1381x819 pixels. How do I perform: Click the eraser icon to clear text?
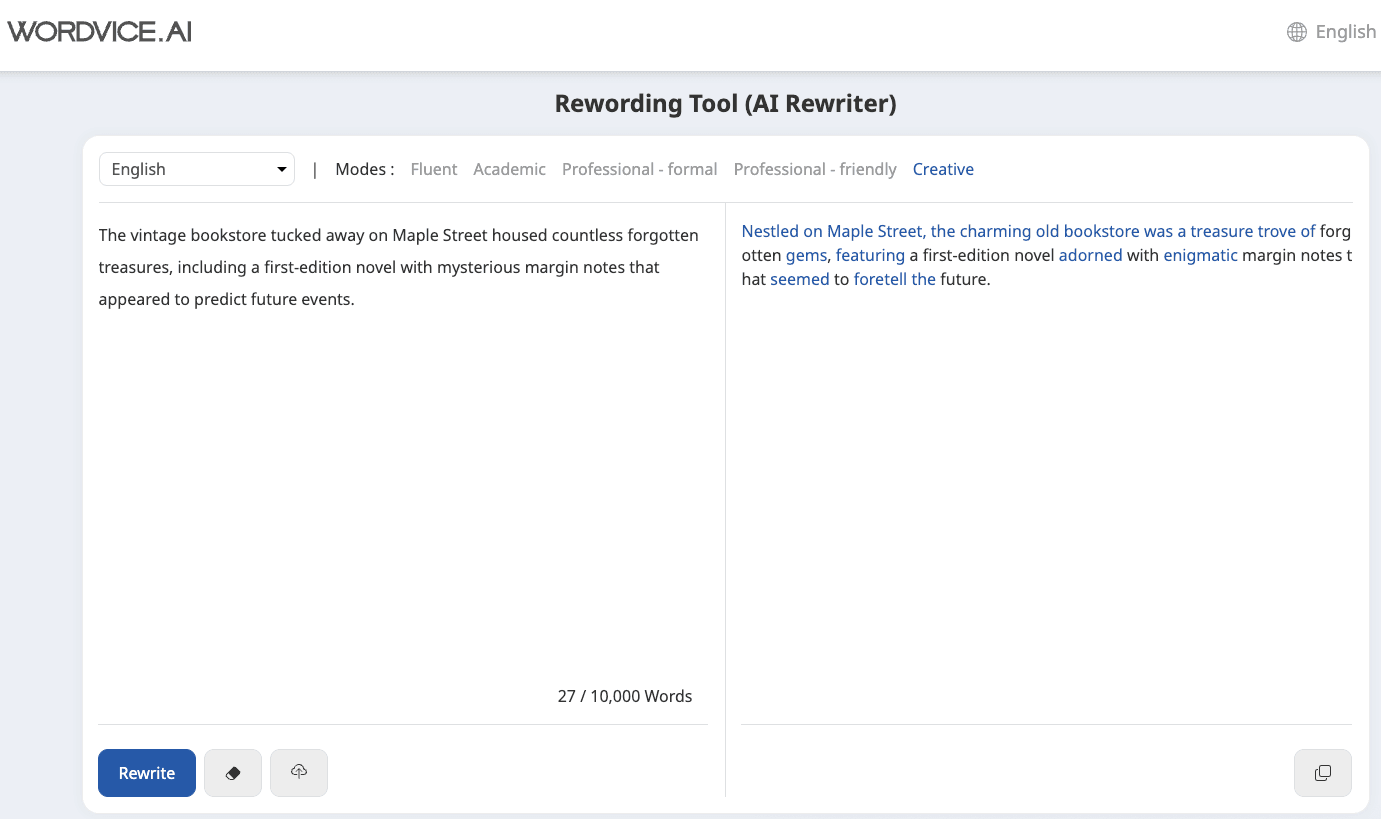coord(233,773)
